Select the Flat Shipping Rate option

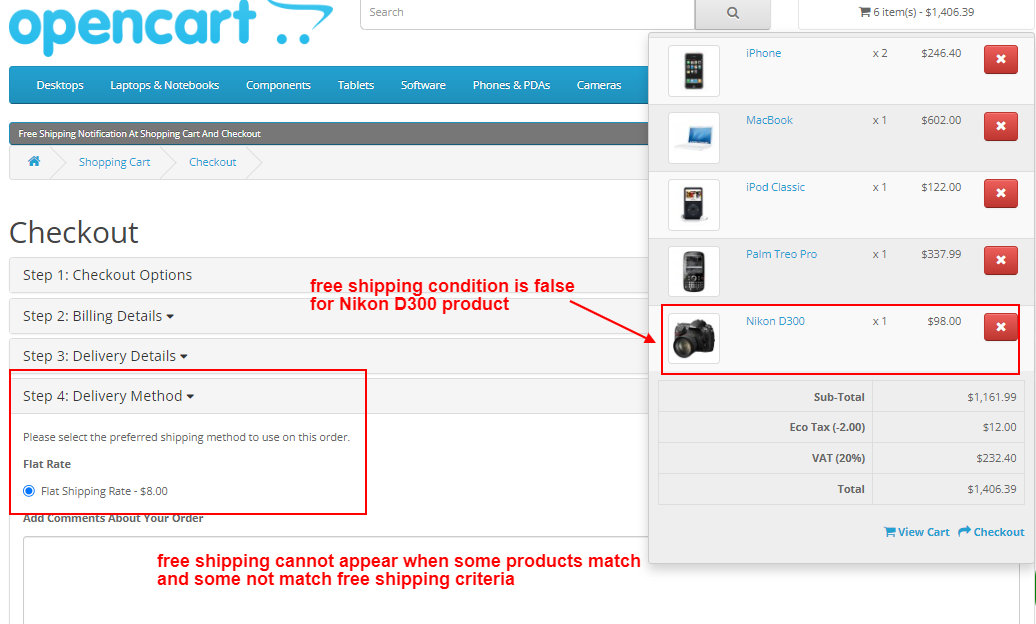point(30,490)
